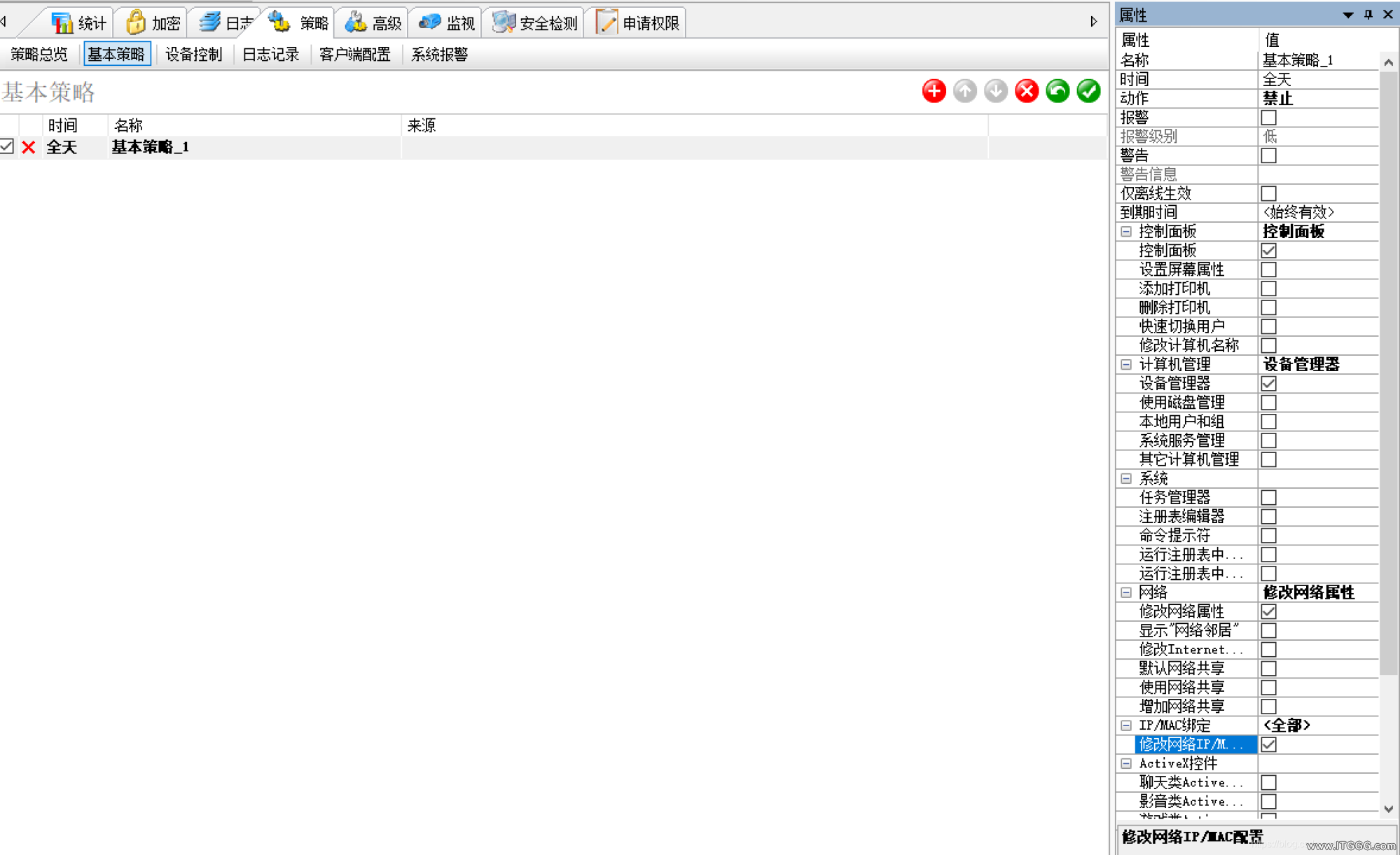The image size is (1400, 855).
Task: Click the red add policy icon
Action: (934, 91)
